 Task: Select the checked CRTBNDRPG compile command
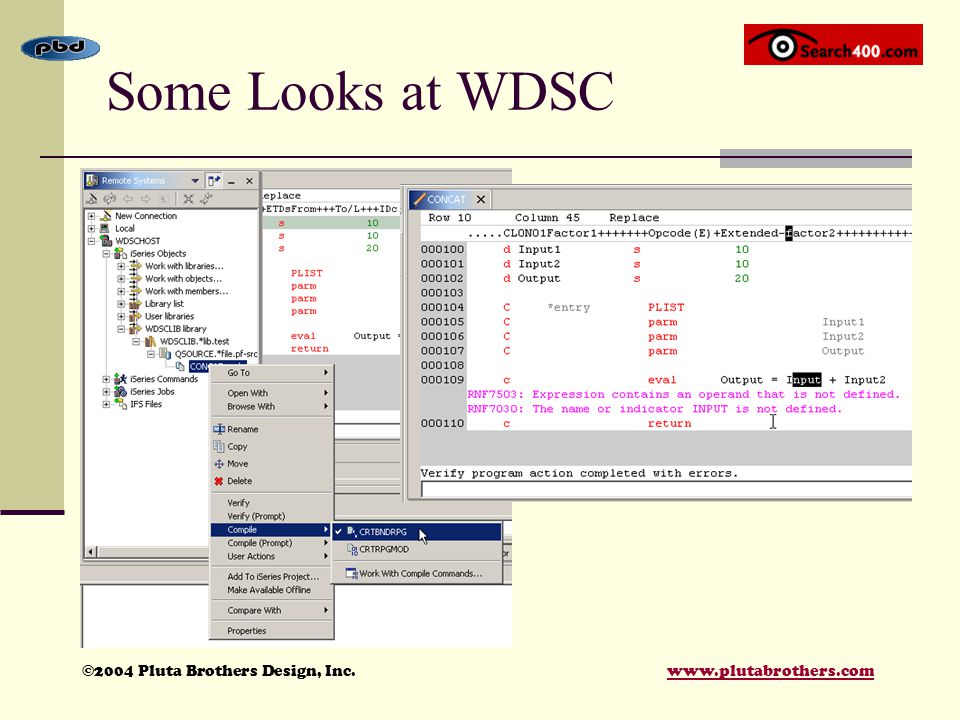417,532
